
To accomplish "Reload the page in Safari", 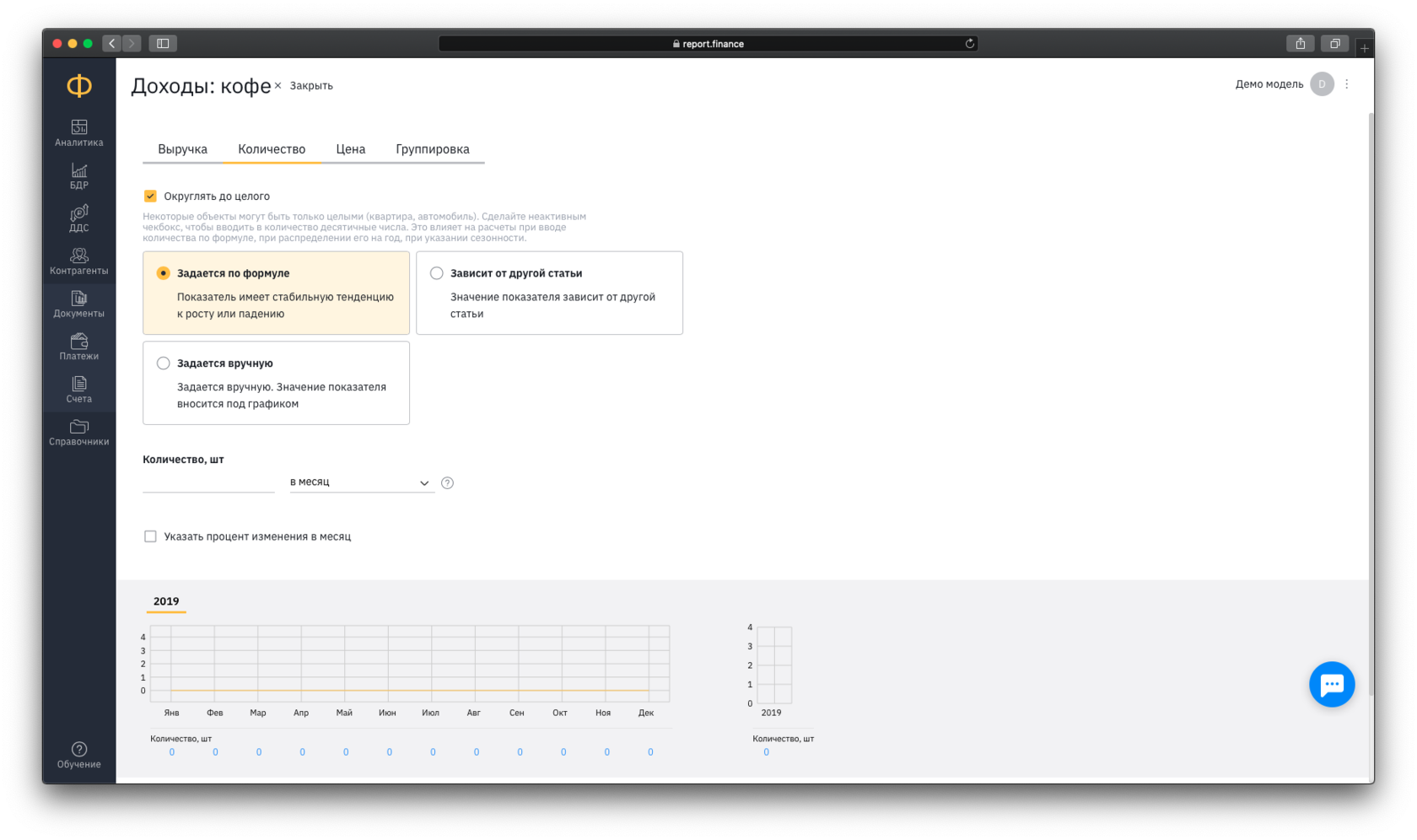I will pos(970,44).
